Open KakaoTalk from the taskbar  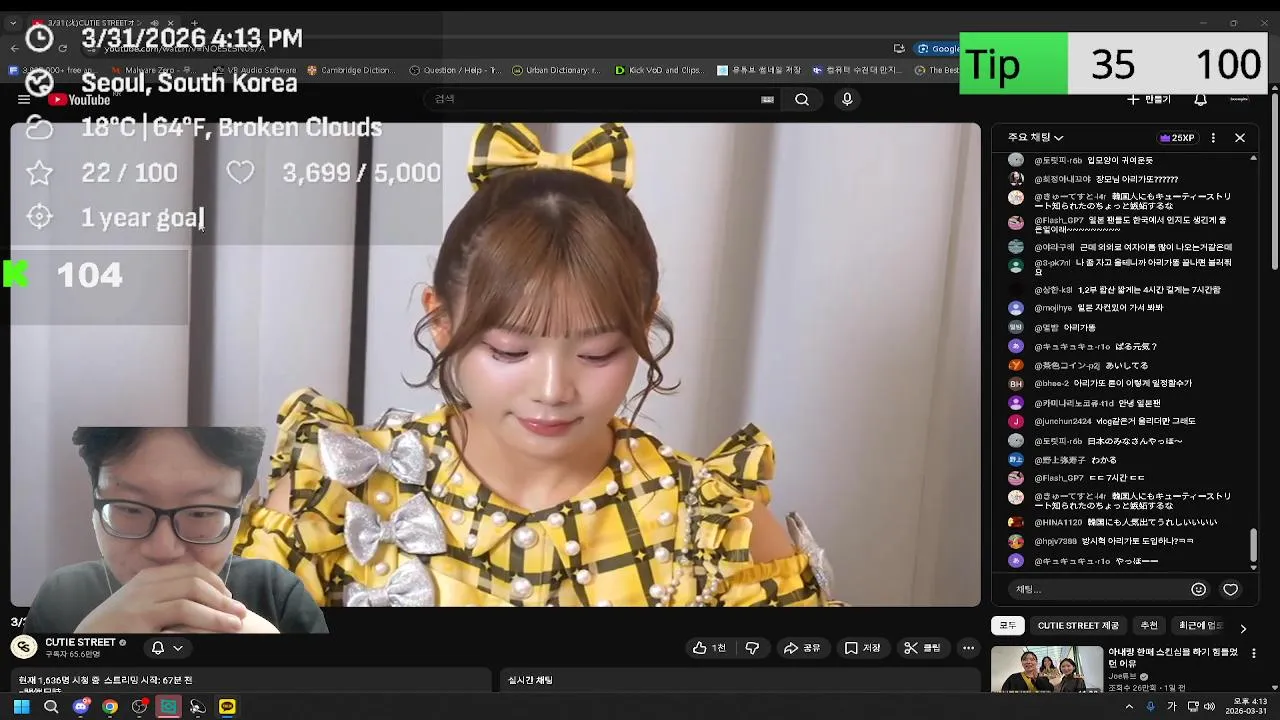(227, 706)
